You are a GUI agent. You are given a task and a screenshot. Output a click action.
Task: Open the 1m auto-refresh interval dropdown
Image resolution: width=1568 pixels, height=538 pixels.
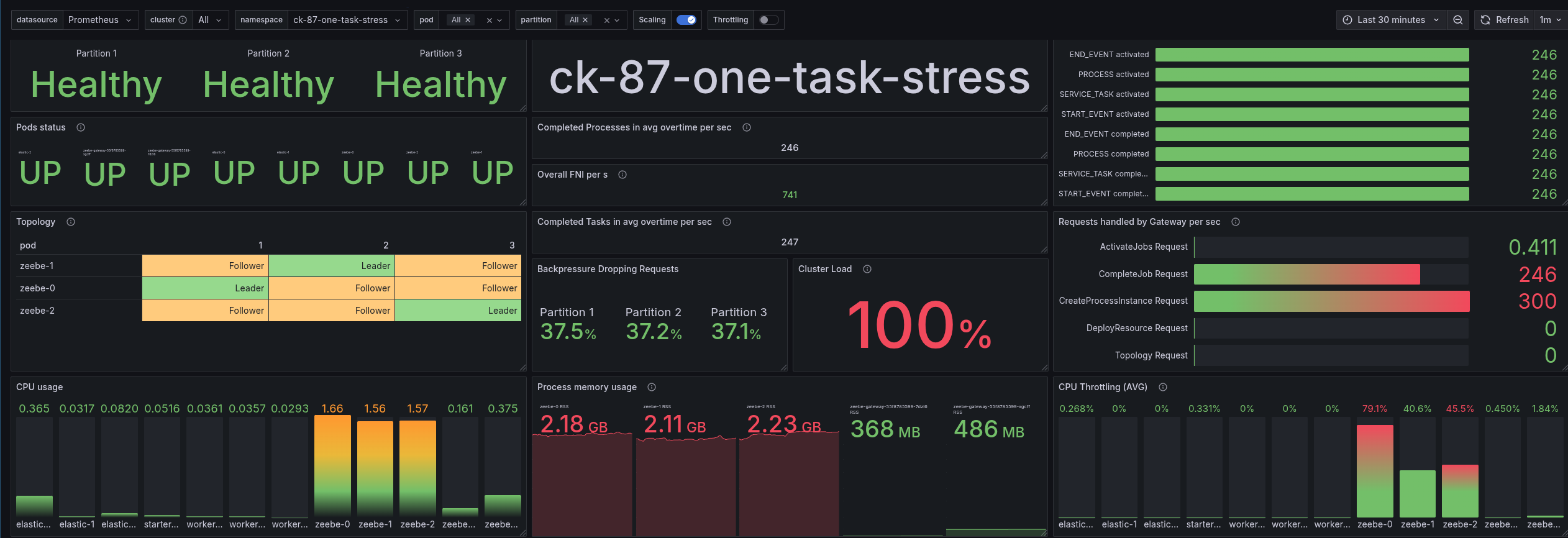(1551, 20)
